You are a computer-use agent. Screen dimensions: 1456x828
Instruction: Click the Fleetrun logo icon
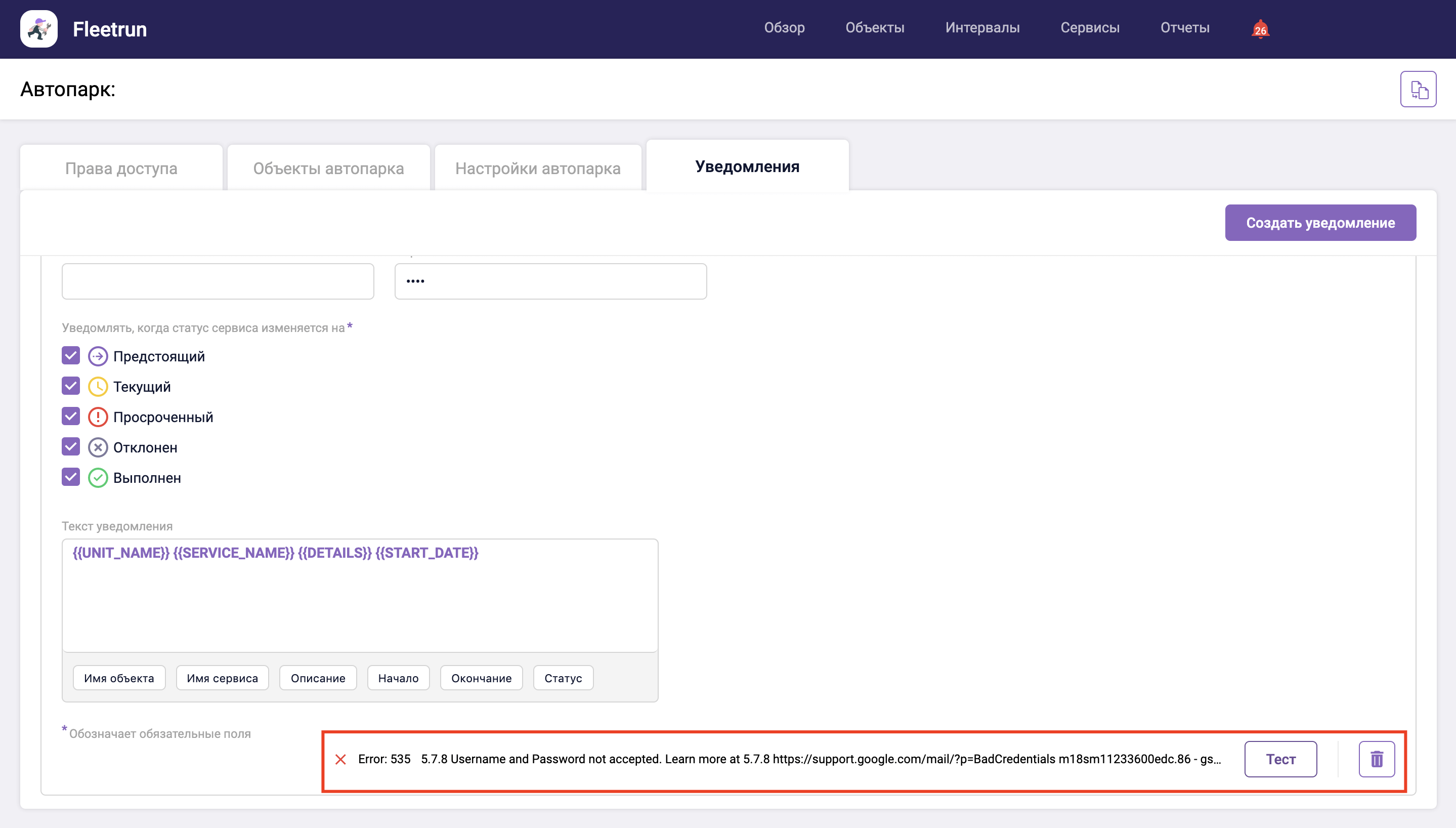38,28
